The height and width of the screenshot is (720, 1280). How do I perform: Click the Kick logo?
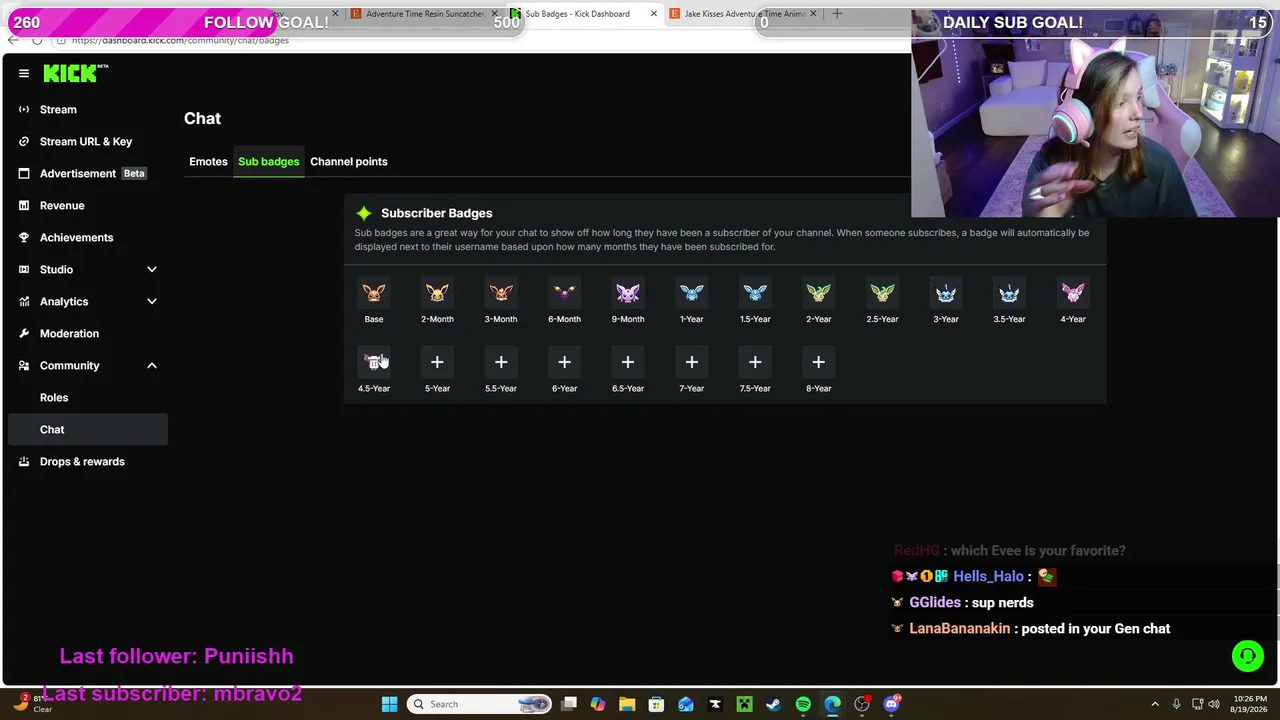tap(75, 73)
